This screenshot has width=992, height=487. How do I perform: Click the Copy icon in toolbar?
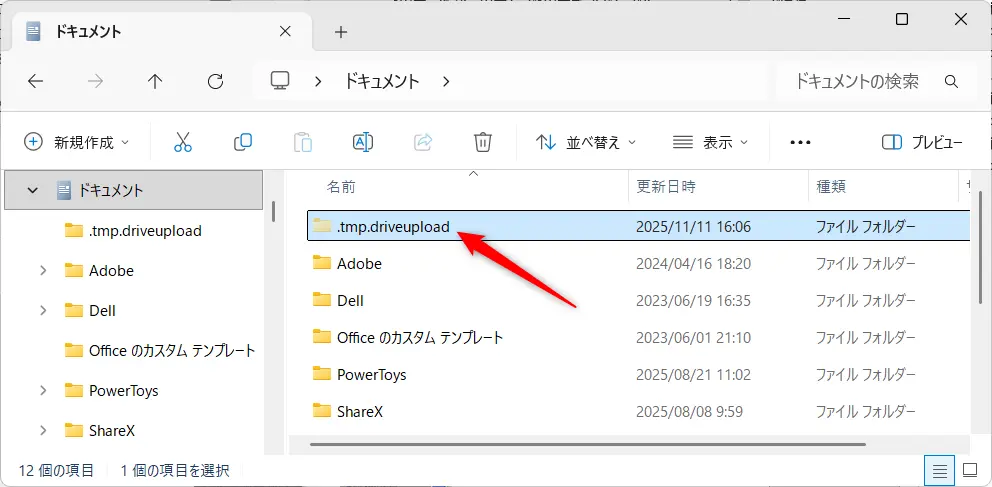[242, 142]
